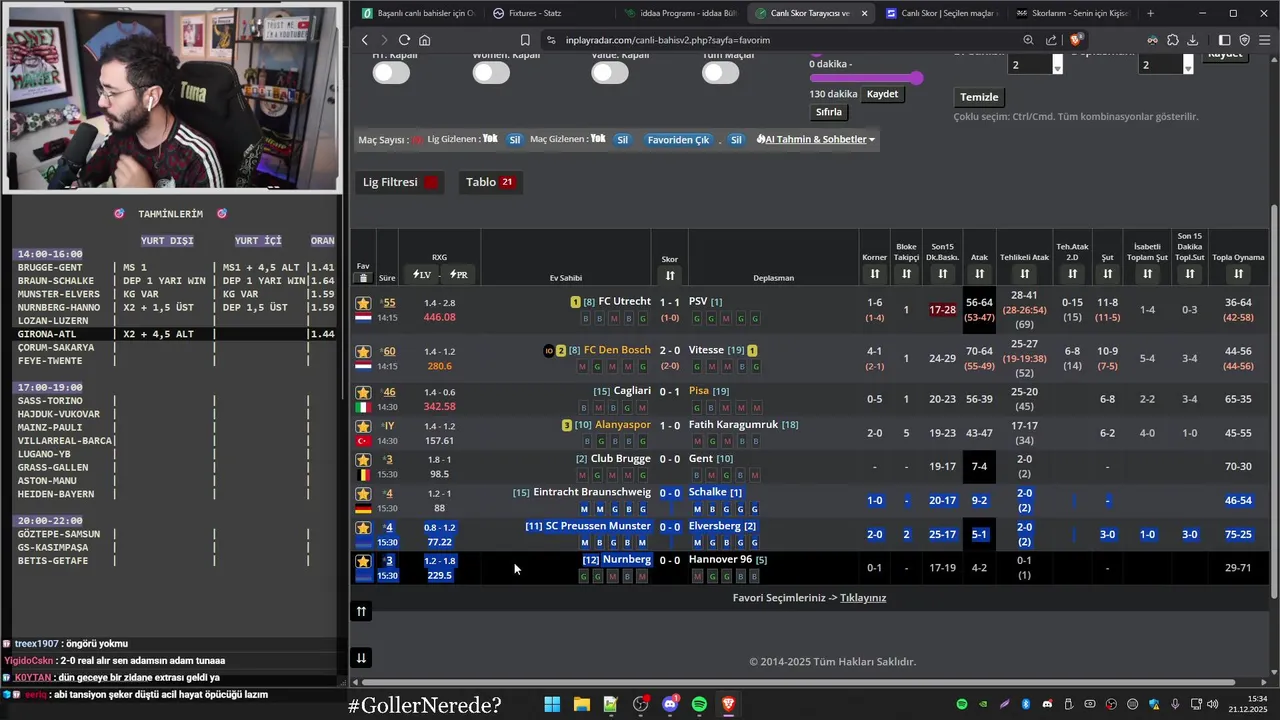
Task: Open Windows Start menu
Action: pyautogui.click(x=552, y=705)
